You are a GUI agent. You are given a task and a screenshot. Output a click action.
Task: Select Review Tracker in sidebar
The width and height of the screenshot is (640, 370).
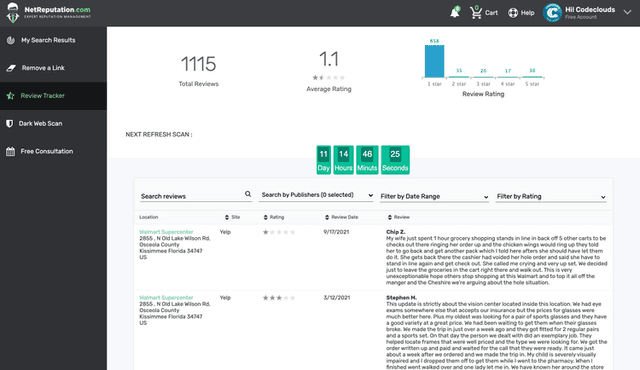(x=53, y=96)
